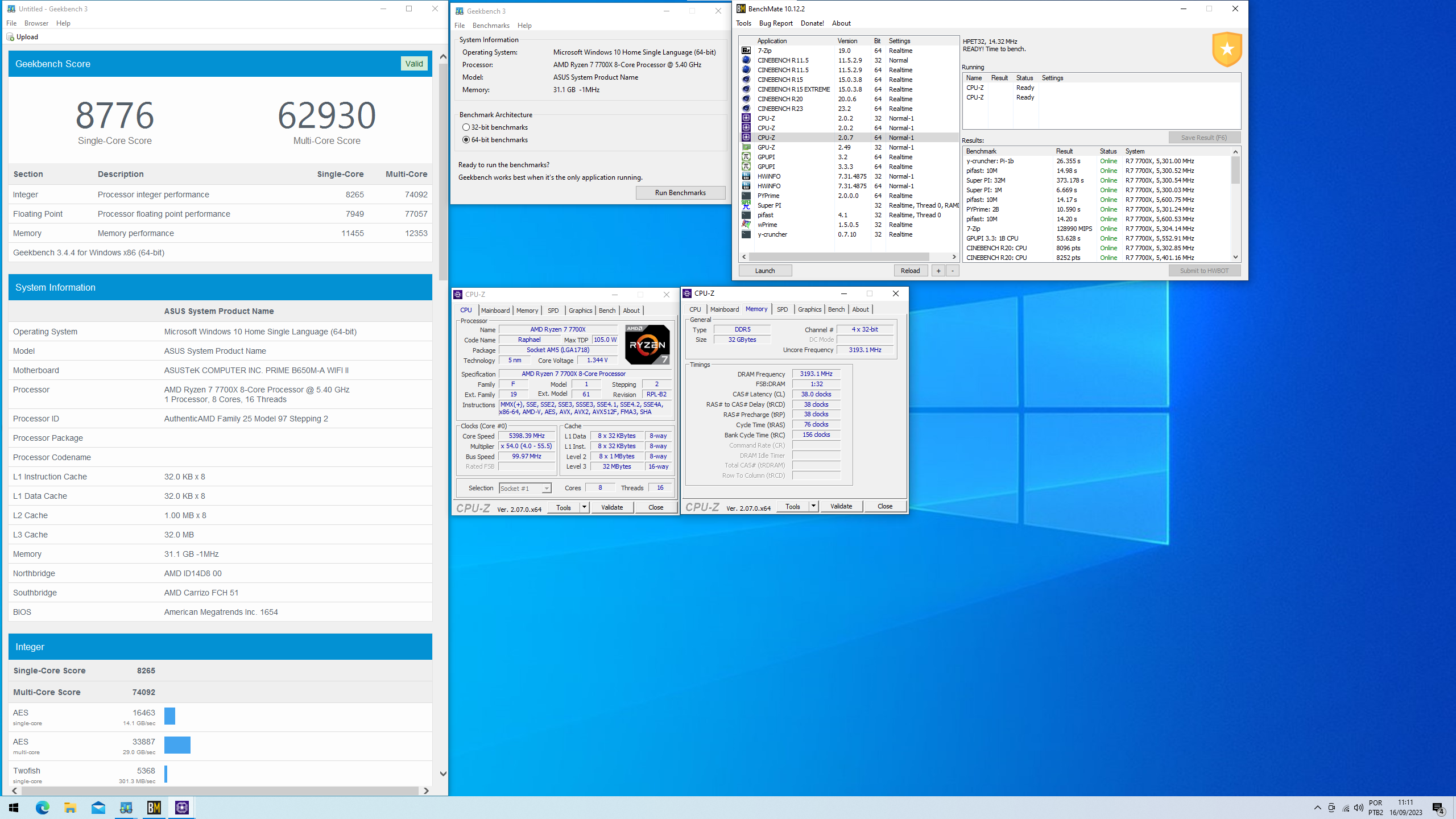The height and width of the screenshot is (819, 1456).
Task: Click the BenchMate results list vertical scrollbar
Action: (x=1235, y=169)
